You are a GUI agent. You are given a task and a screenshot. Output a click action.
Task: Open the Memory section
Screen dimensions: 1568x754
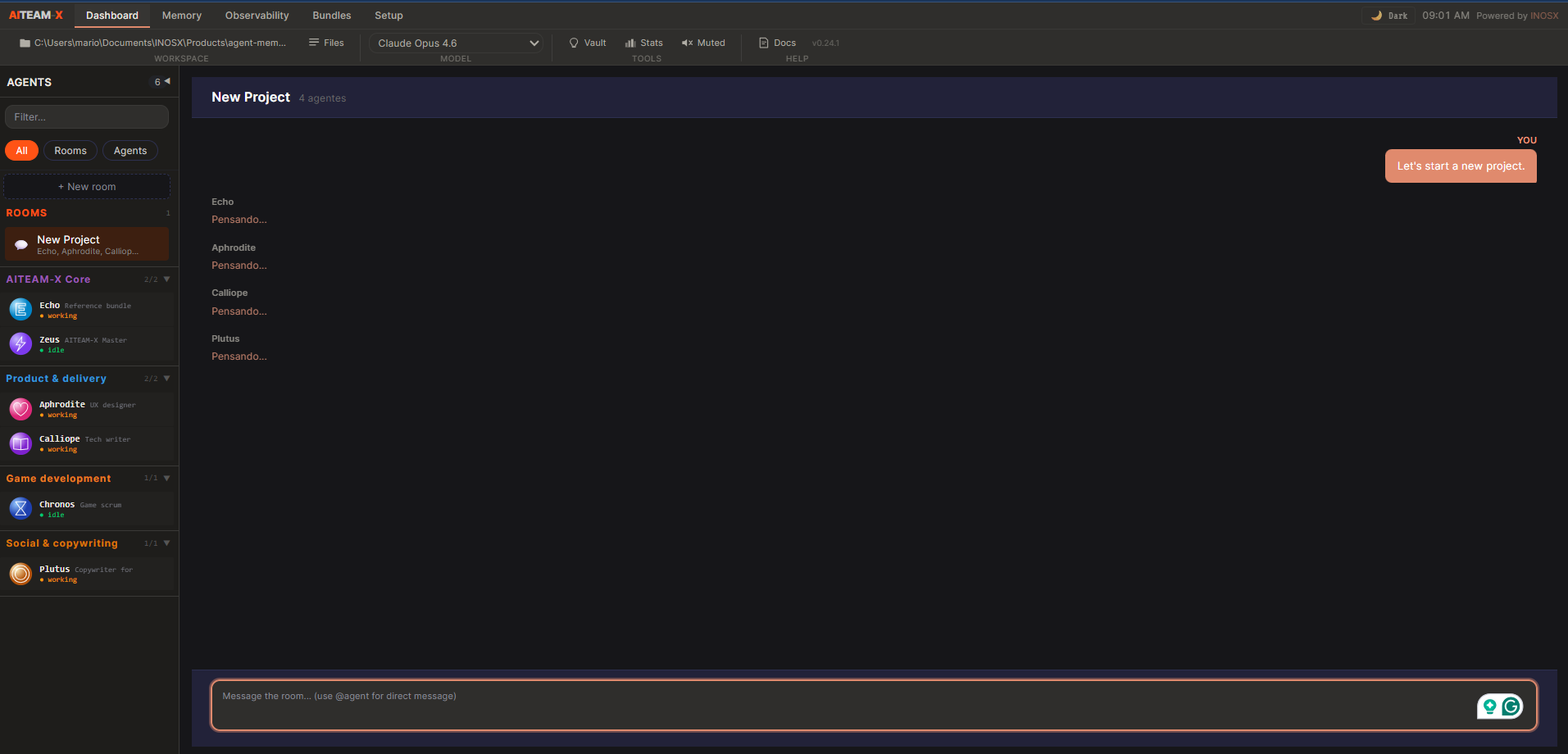tap(181, 15)
